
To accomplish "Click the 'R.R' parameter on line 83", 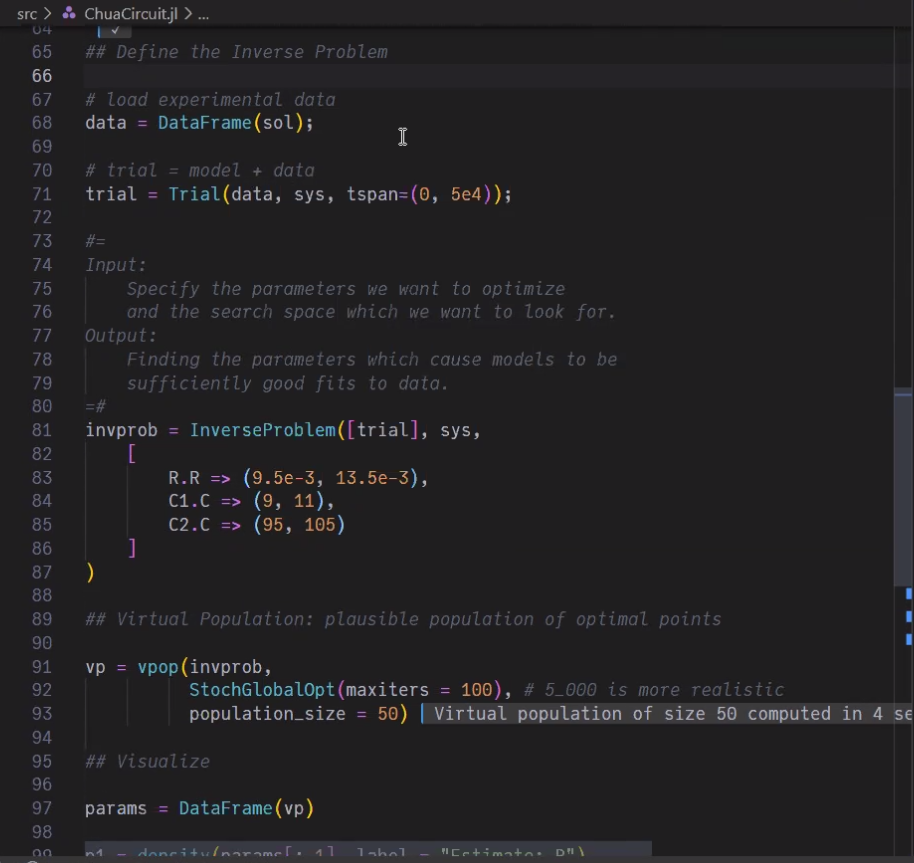I will point(184,478).
